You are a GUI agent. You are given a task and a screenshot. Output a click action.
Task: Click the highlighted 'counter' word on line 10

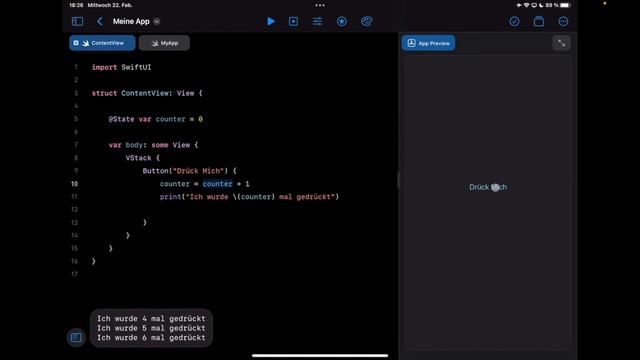[217, 184]
